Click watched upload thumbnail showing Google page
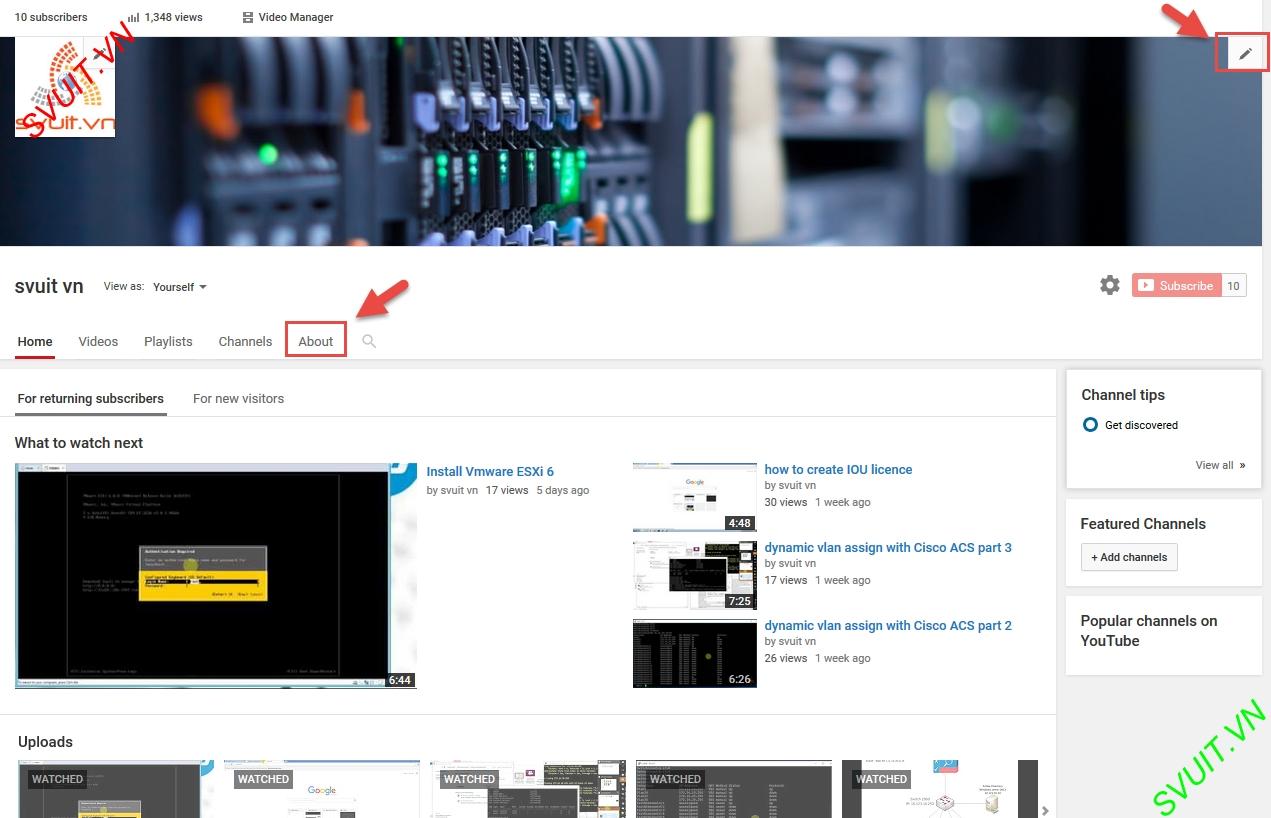The image size is (1271, 818). click(x=321, y=789)
